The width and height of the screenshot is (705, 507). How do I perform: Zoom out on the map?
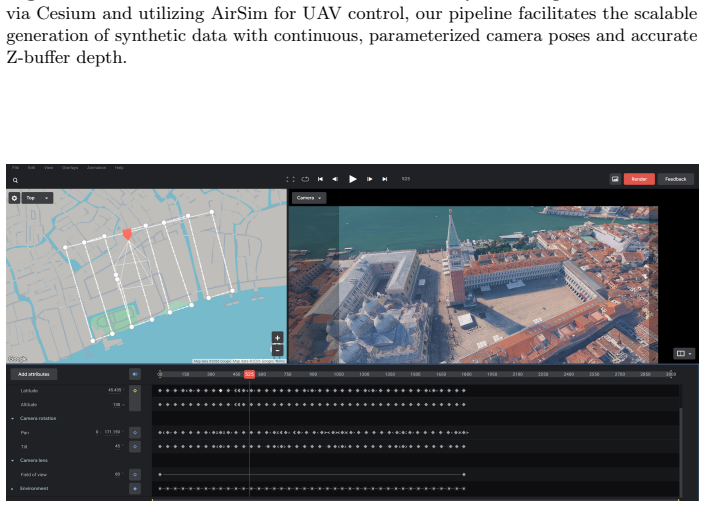pos(277,350)
